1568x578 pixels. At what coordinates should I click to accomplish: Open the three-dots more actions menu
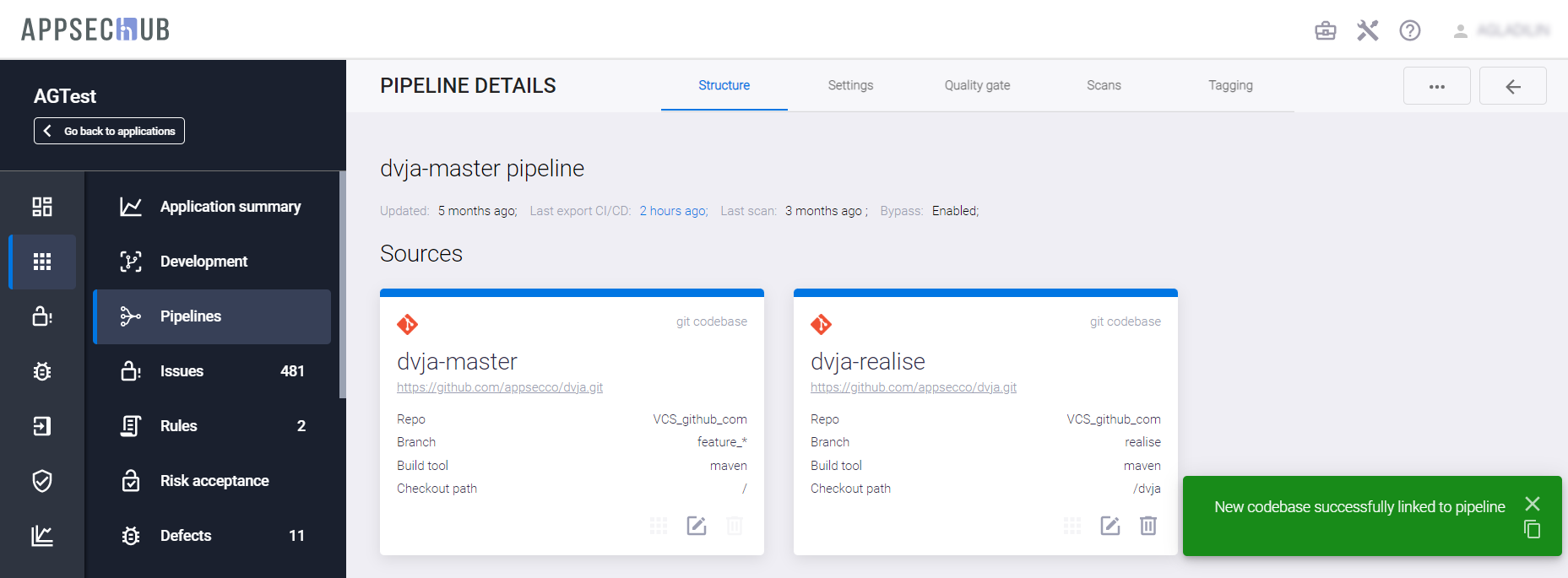[1436, 86]
